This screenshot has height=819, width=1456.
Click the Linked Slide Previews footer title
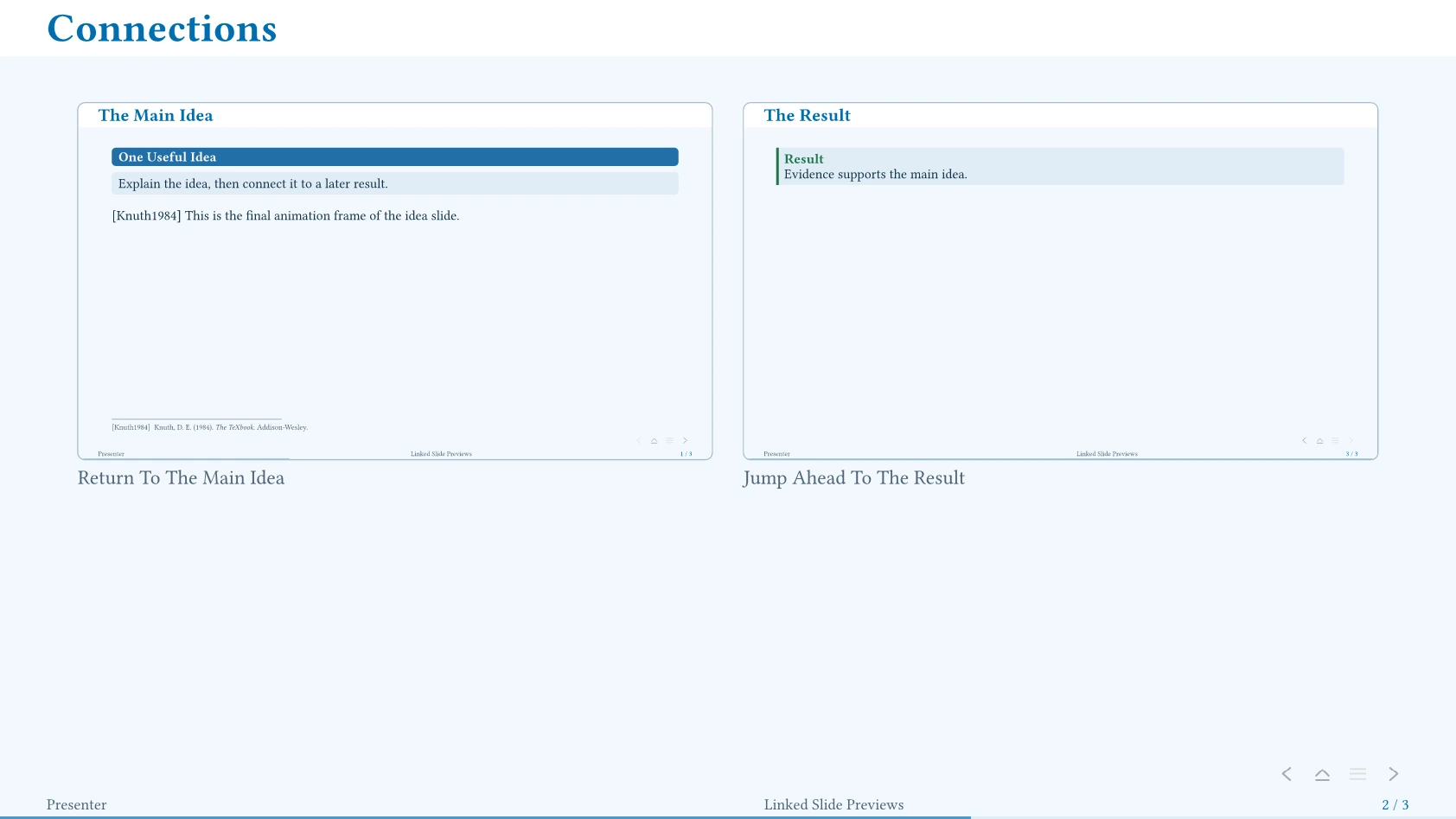coord(833,805)
